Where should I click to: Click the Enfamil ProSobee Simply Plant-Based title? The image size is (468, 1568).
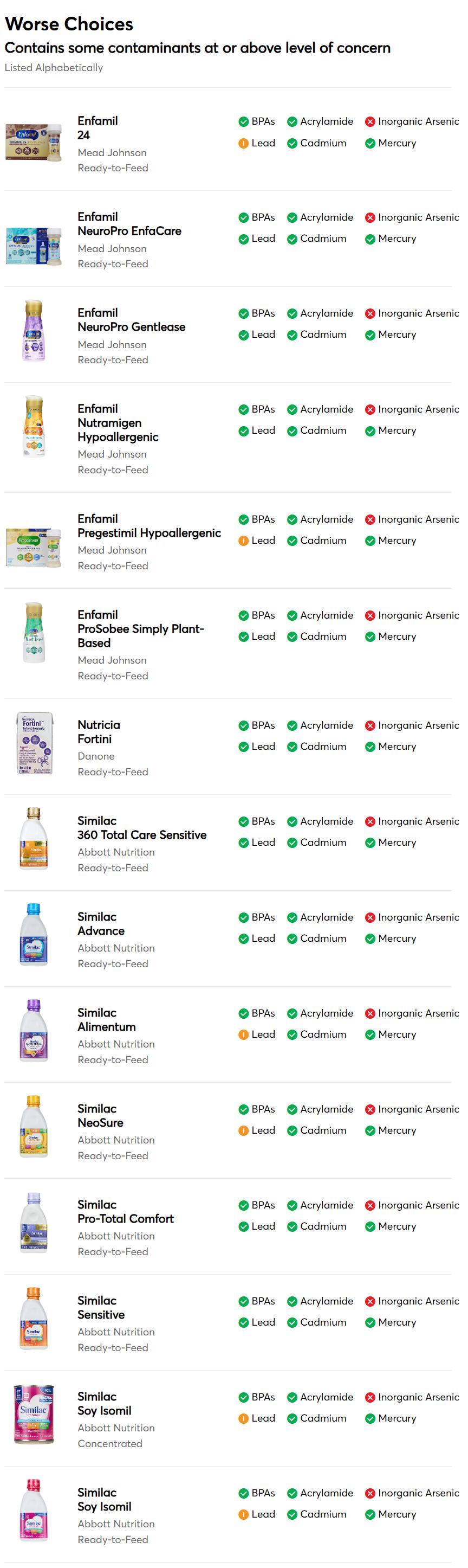click(140, 629)
